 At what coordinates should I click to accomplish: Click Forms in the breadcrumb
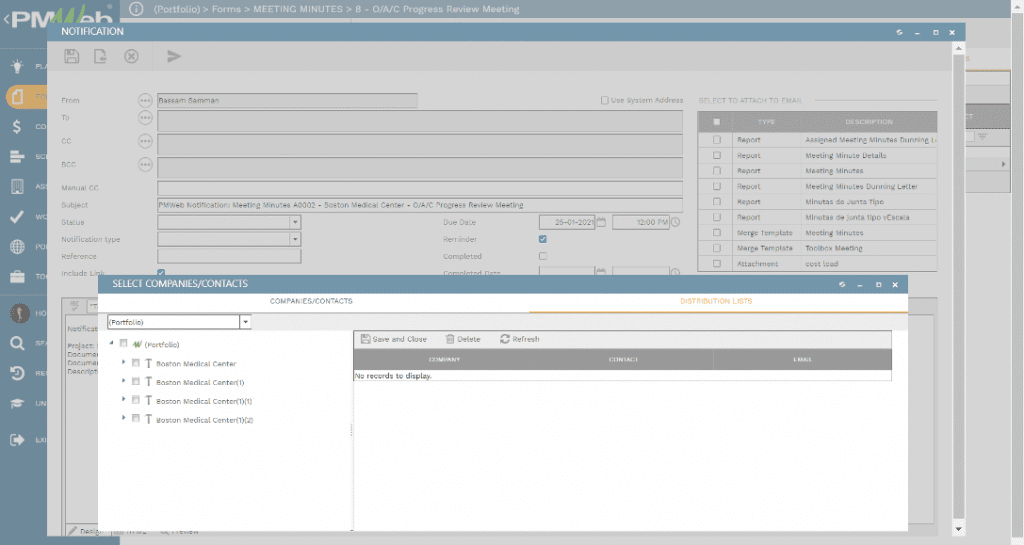[x=226, y=9]
